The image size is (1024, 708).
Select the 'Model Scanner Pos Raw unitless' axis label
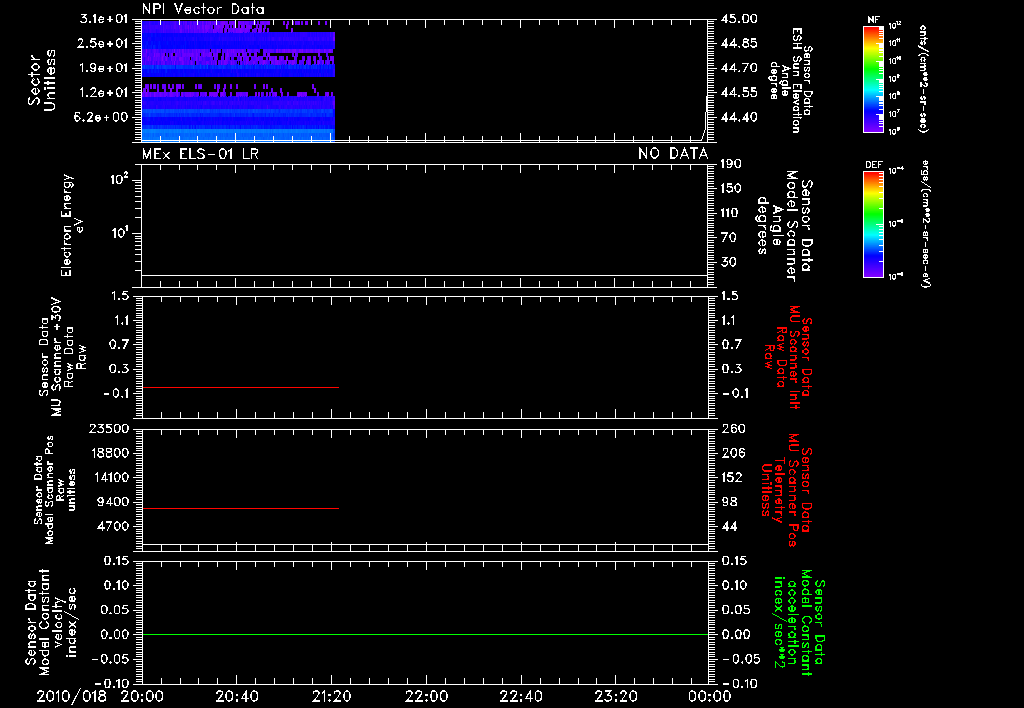[55, 490]
